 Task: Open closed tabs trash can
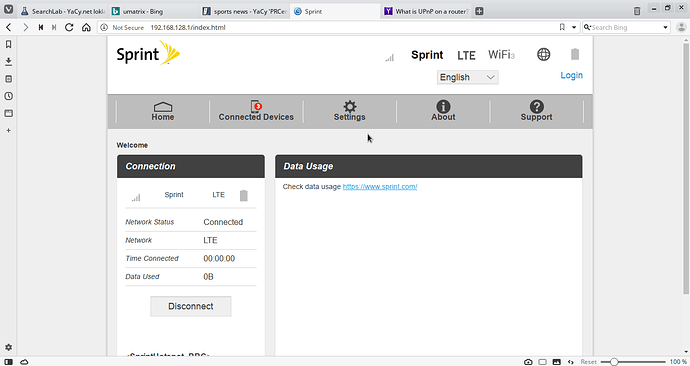(x=637, y=11)
